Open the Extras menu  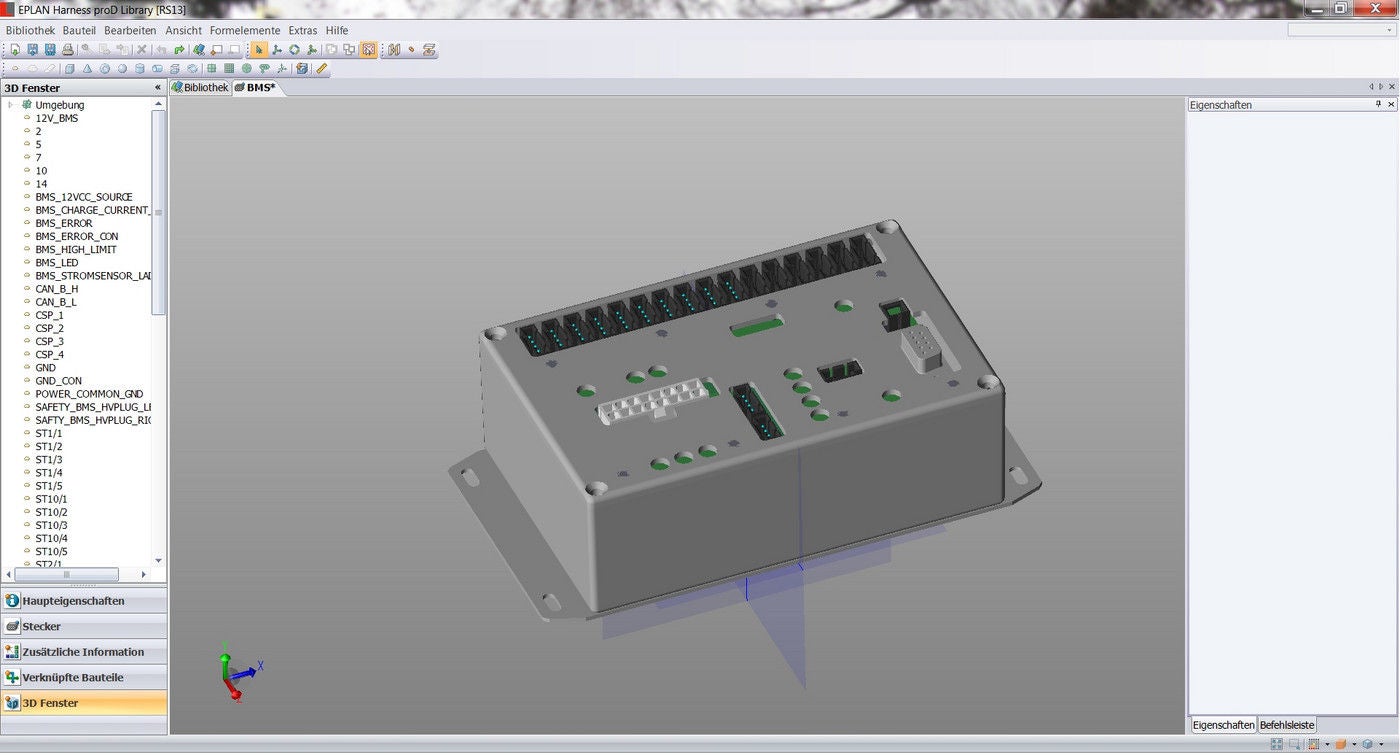tap(302, 30)
